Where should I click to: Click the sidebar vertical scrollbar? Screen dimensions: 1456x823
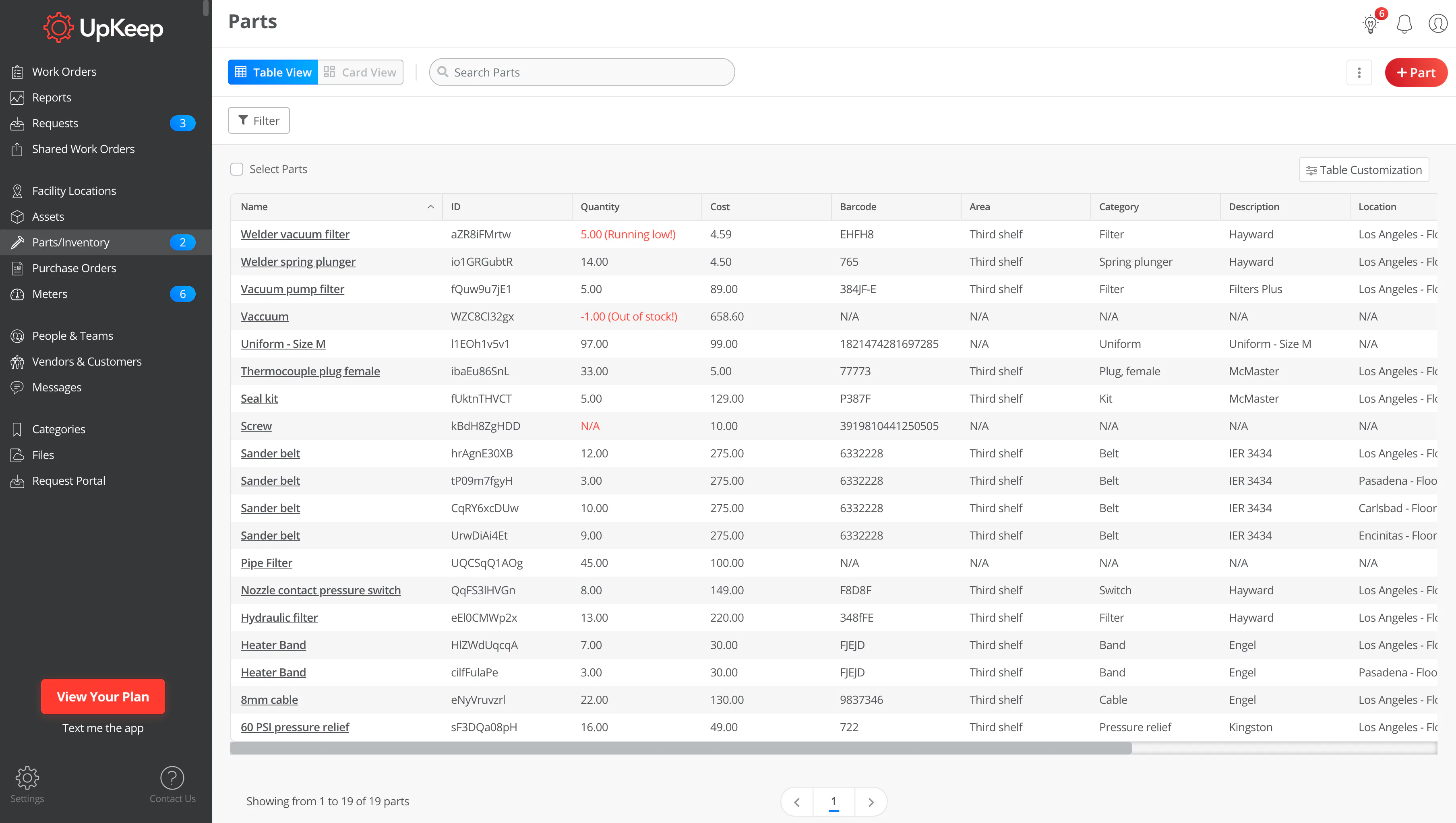click(x=206, y=8)
